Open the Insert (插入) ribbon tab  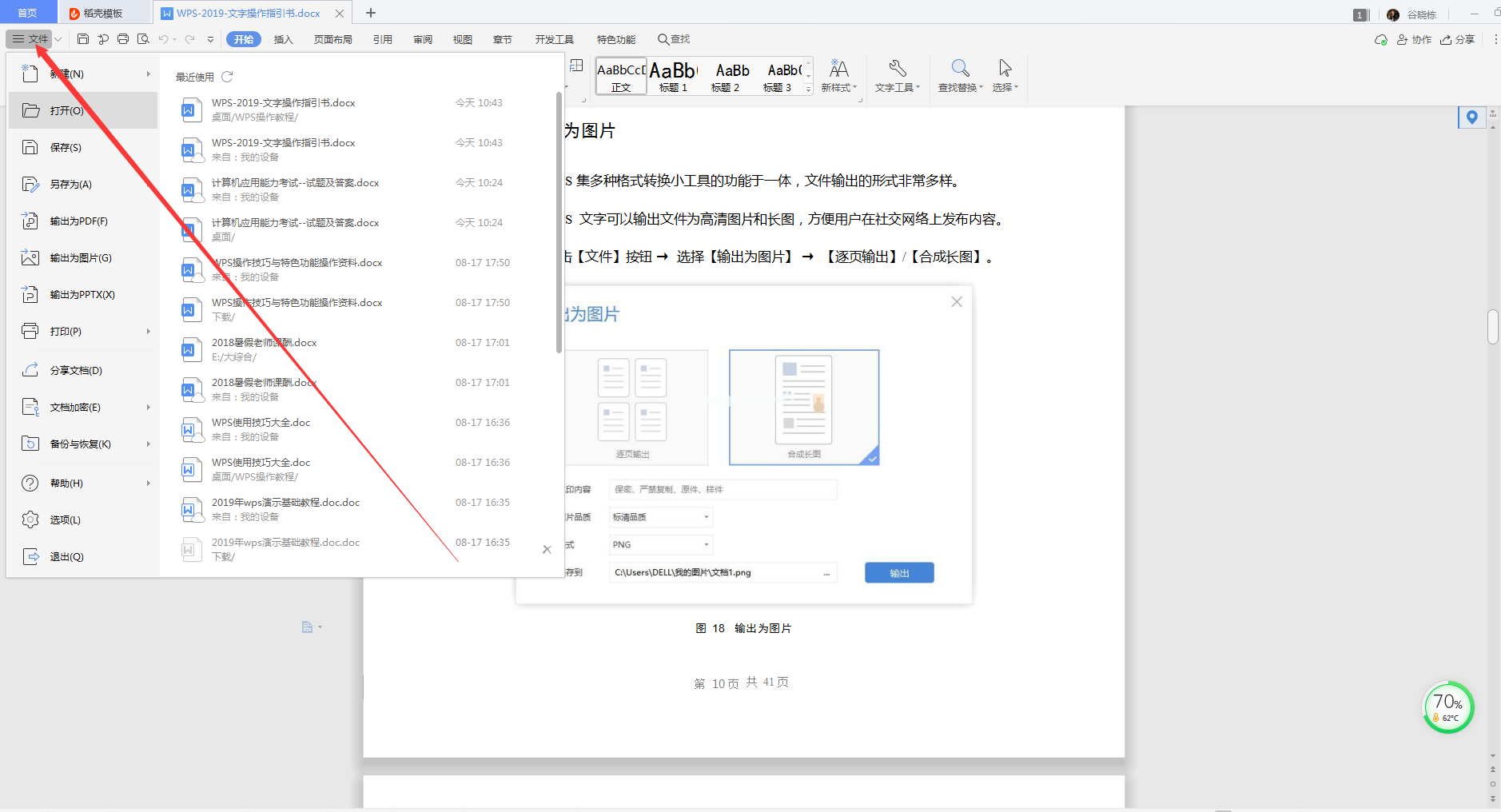[284, 39]
